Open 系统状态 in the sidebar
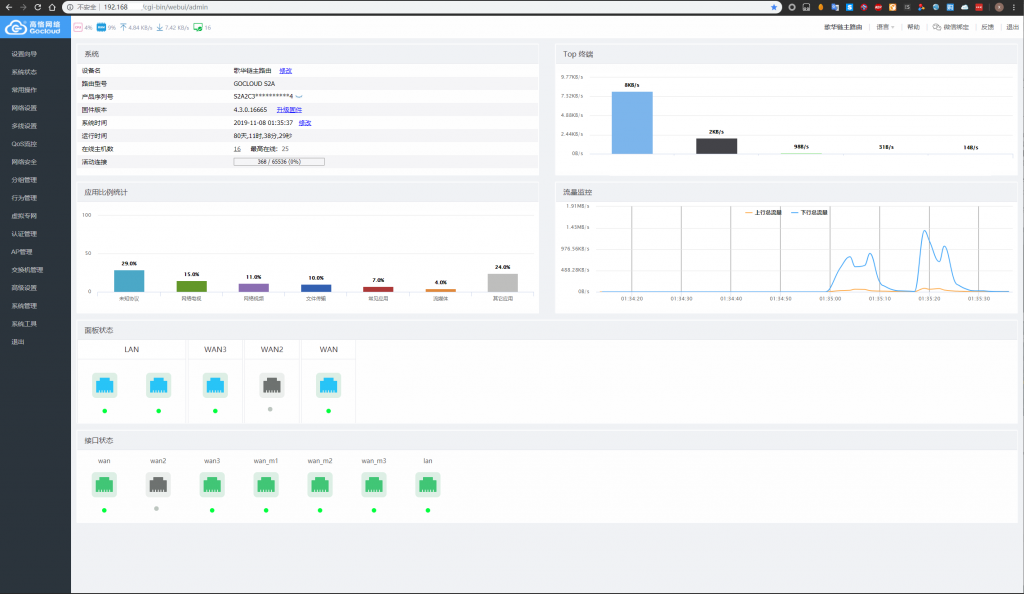 click(x=24, y=72)
